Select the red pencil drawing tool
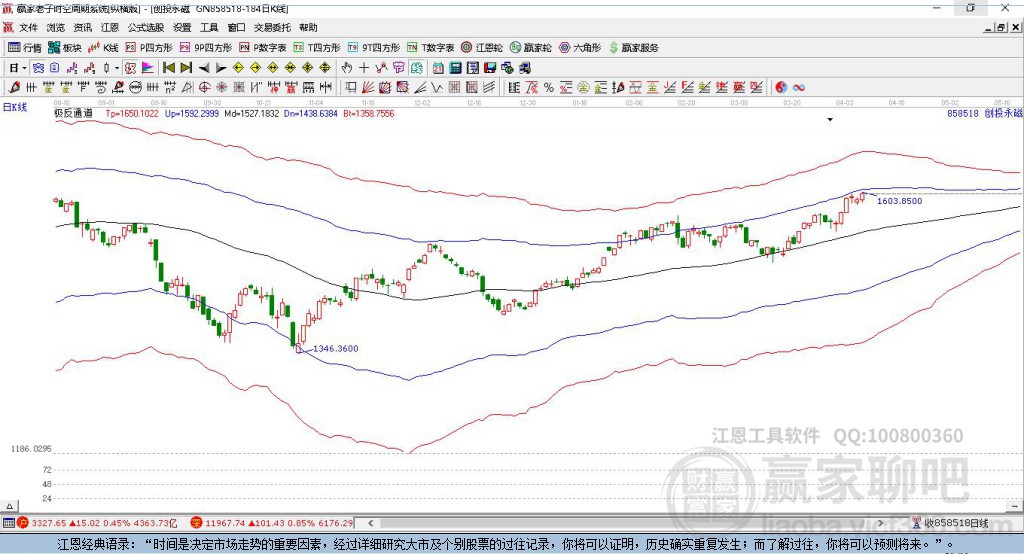 tap(14, 88)
